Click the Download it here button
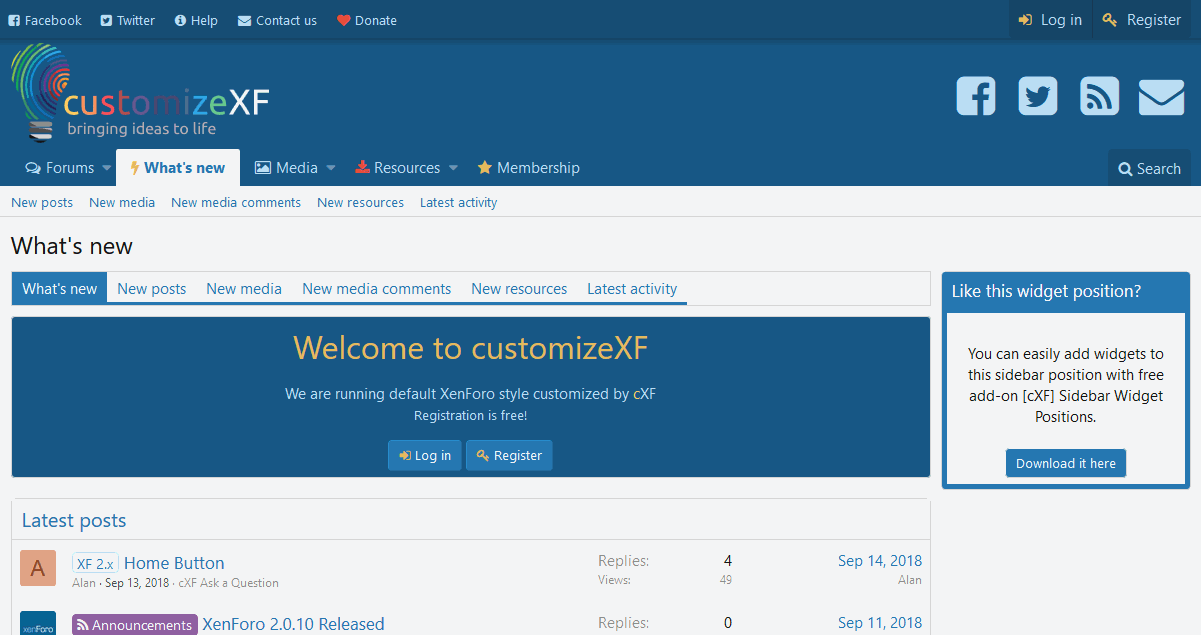Viewport: 1201px width, 635px height. 1066,463
